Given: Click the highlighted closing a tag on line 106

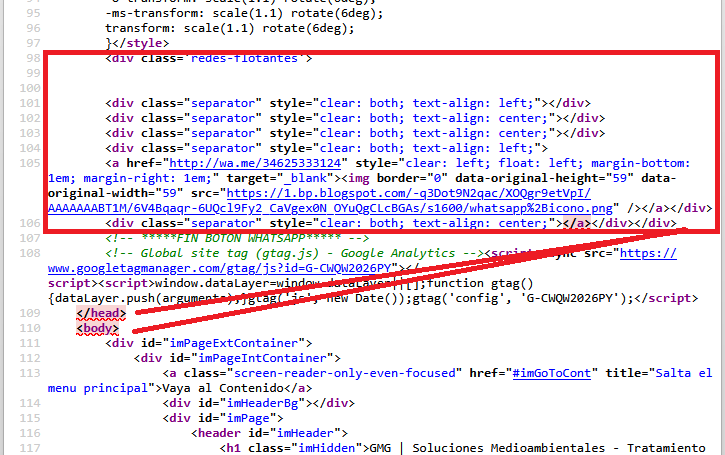Looking at the screenshot, I should (577, 223).
